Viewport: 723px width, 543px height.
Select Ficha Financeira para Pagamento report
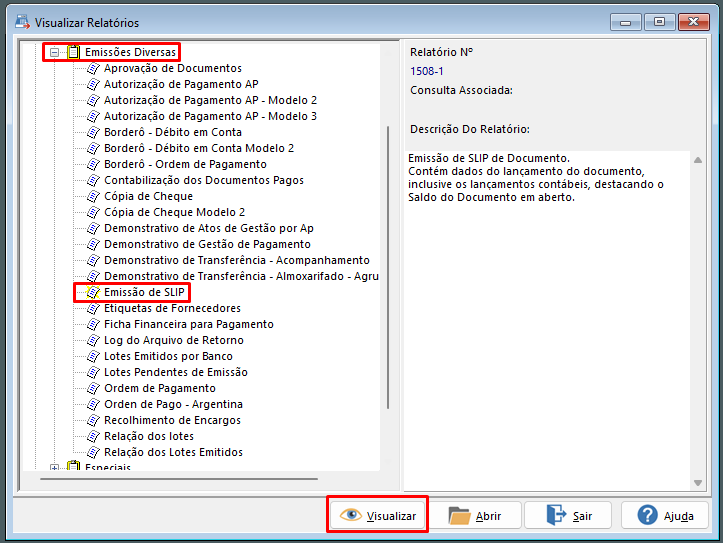click(189, 324)
